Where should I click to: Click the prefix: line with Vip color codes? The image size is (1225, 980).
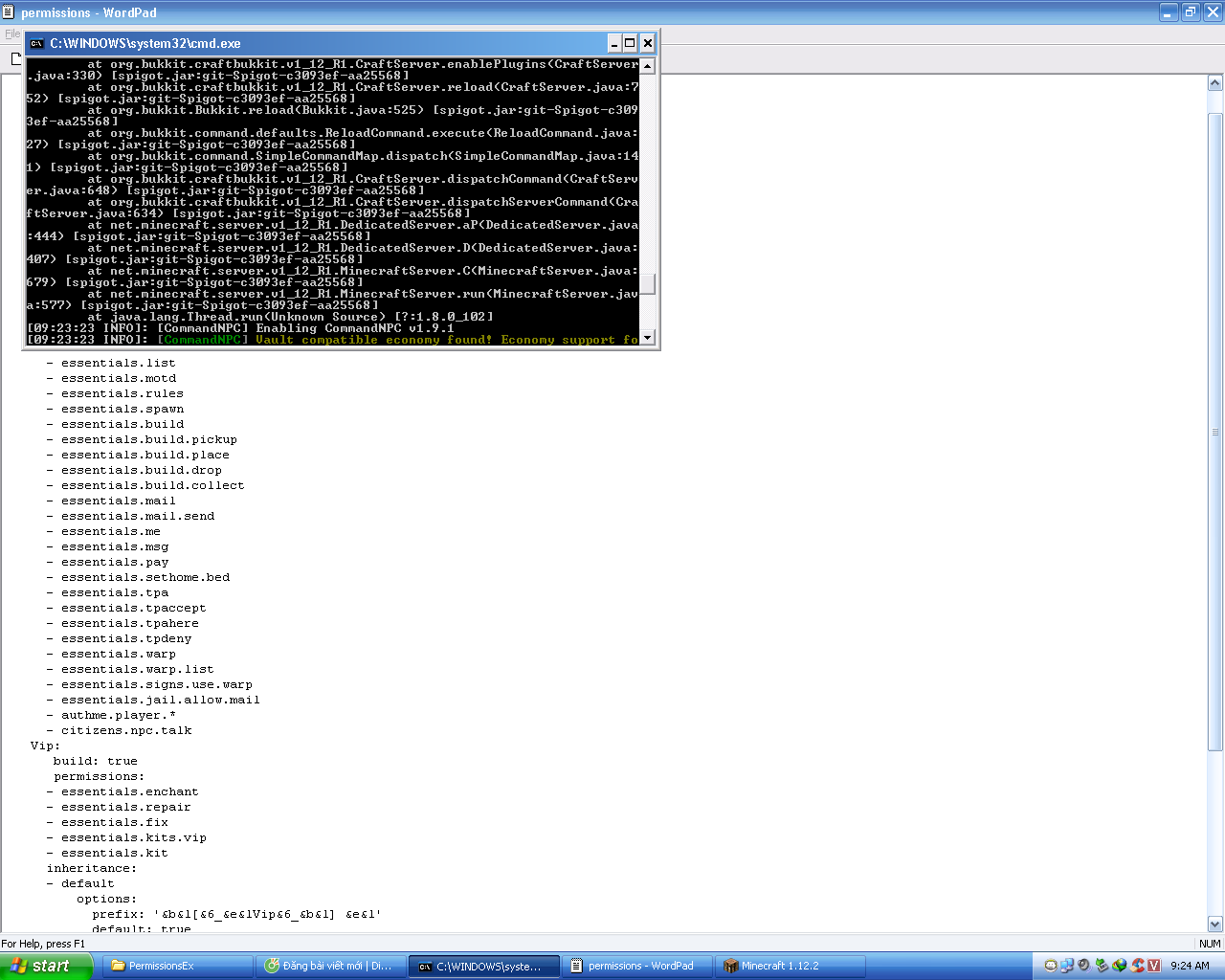[x=236, y=914]
